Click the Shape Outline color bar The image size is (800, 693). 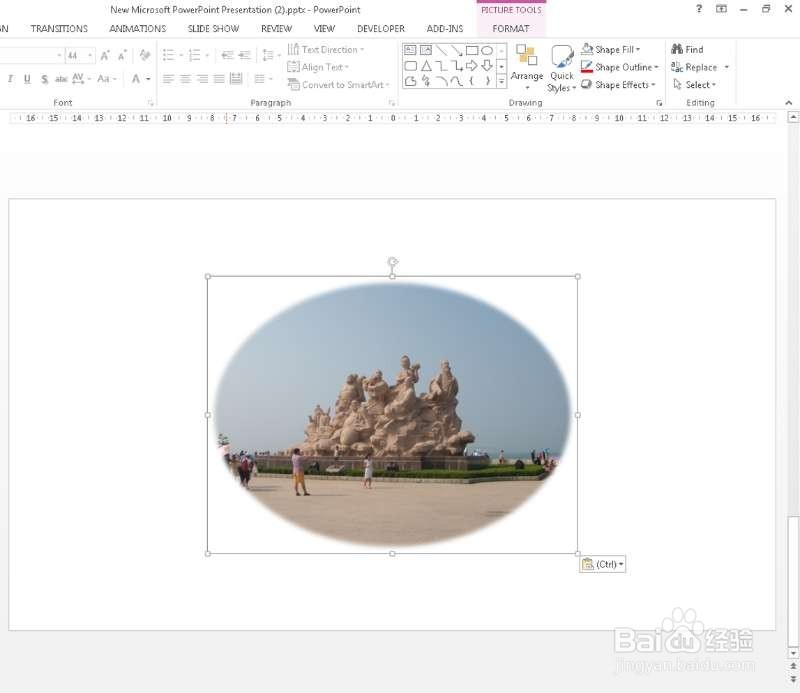[x=586, y=70]
